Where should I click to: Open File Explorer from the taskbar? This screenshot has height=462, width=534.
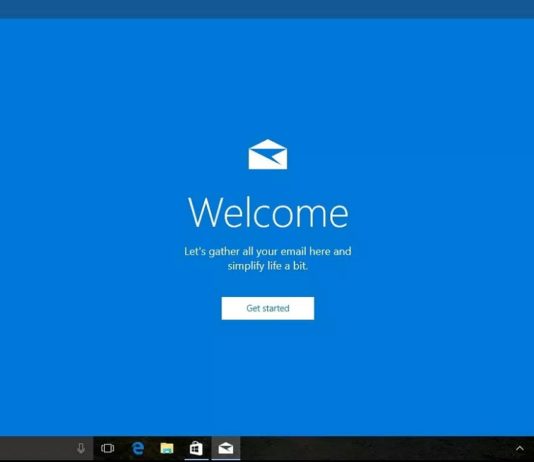(167, 448)
